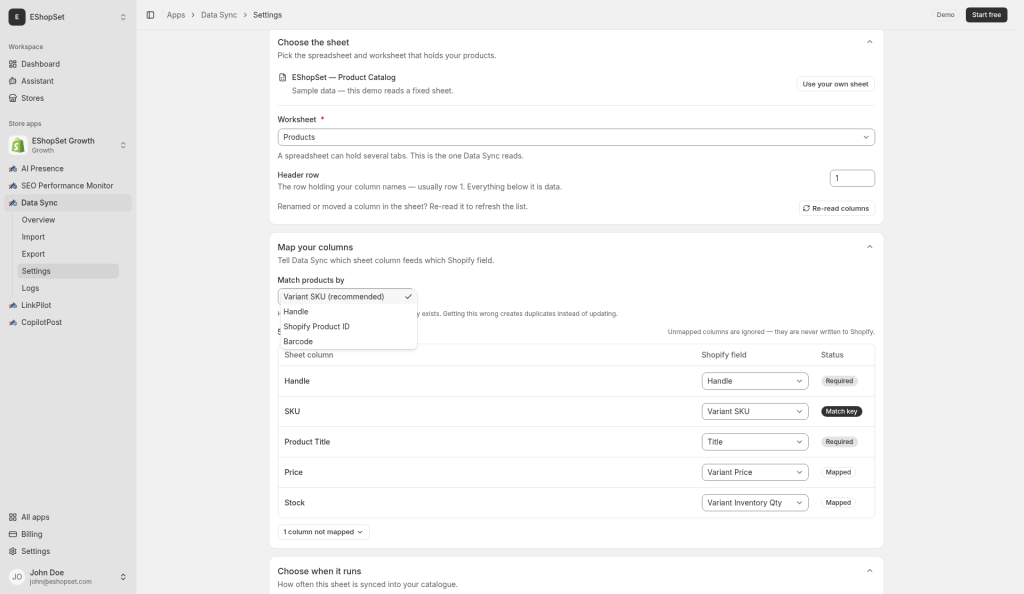Viewport: 1024px width, 594px height.
Task: Collapse the Map your columns section
Action: point(869,247)
